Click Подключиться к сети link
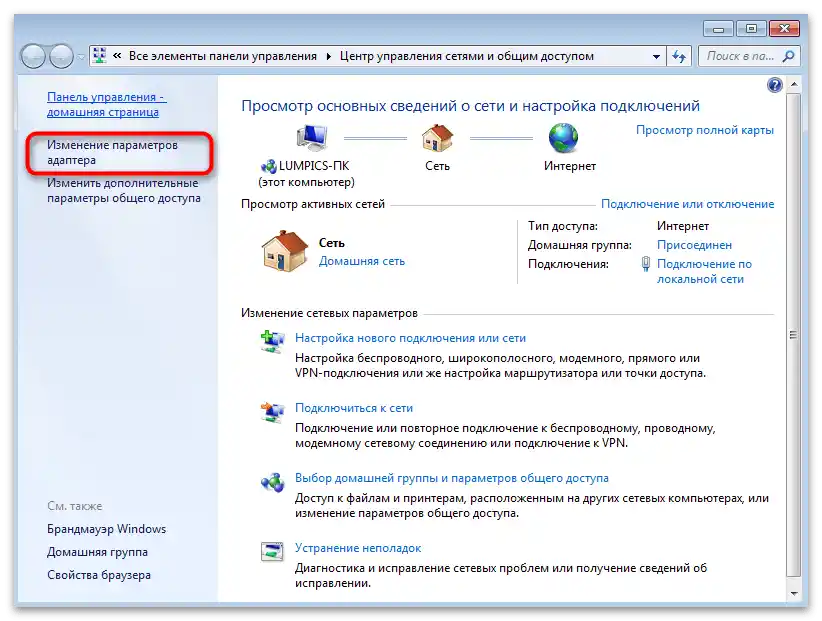This screenshot has width=822, height=621. coord(354,408)
